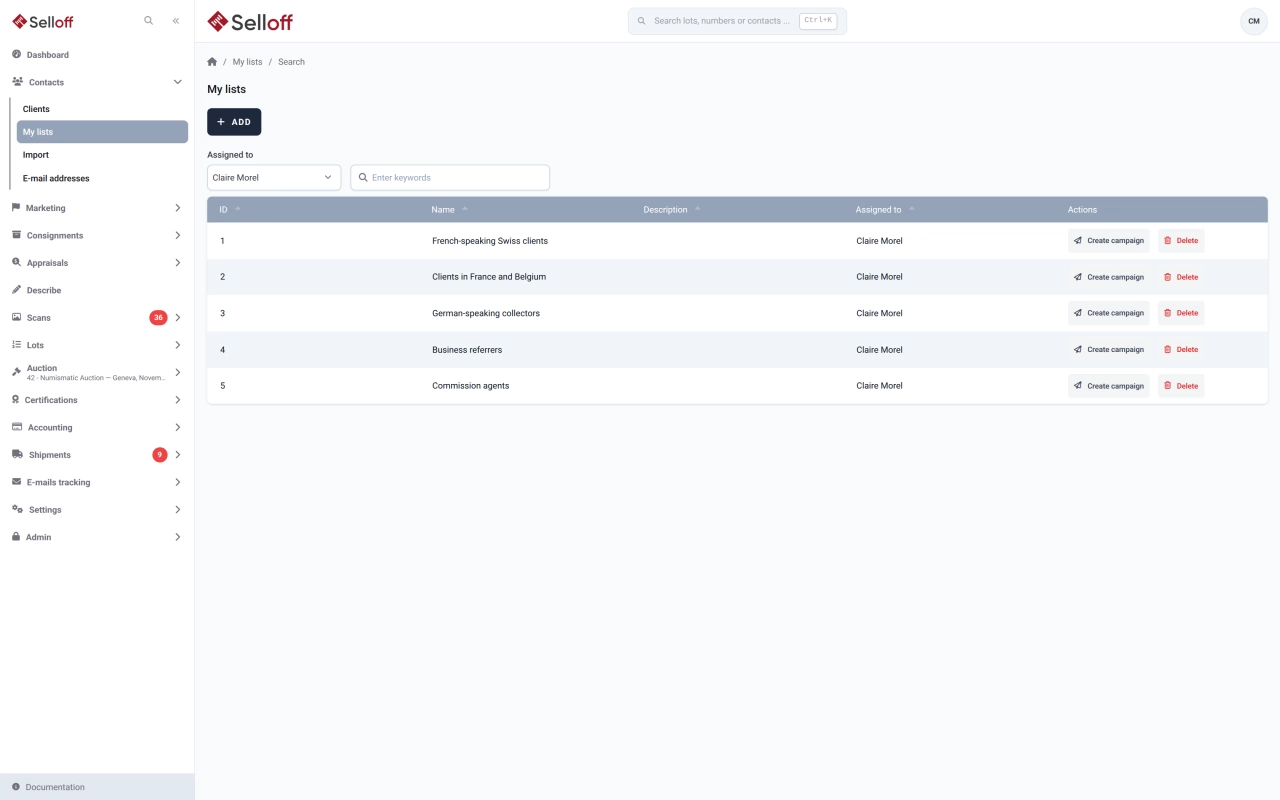1280x800 pixels.
Task: Delete the French-speaking Swiss clients list
Action: pos(1181,241)
